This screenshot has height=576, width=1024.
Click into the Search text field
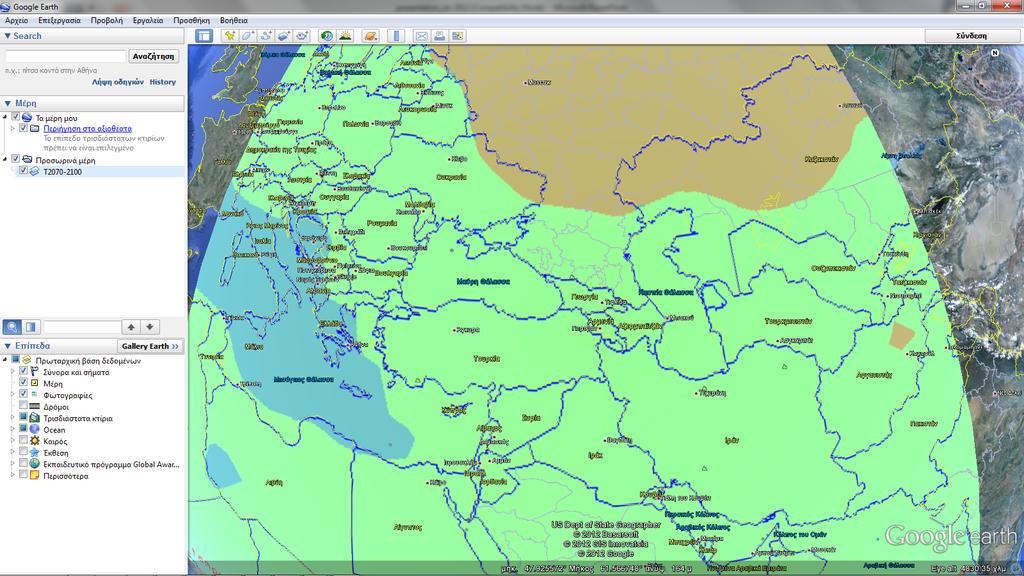pos(65,57)
